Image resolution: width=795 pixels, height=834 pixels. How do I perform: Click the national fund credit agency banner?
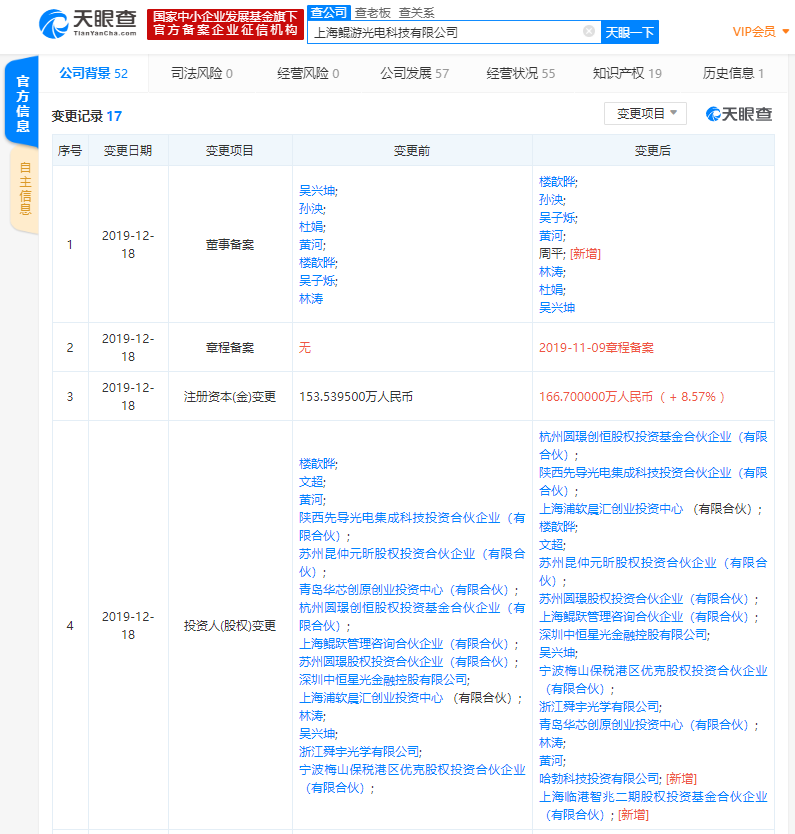pyautogui.click(x=225, y=24)
